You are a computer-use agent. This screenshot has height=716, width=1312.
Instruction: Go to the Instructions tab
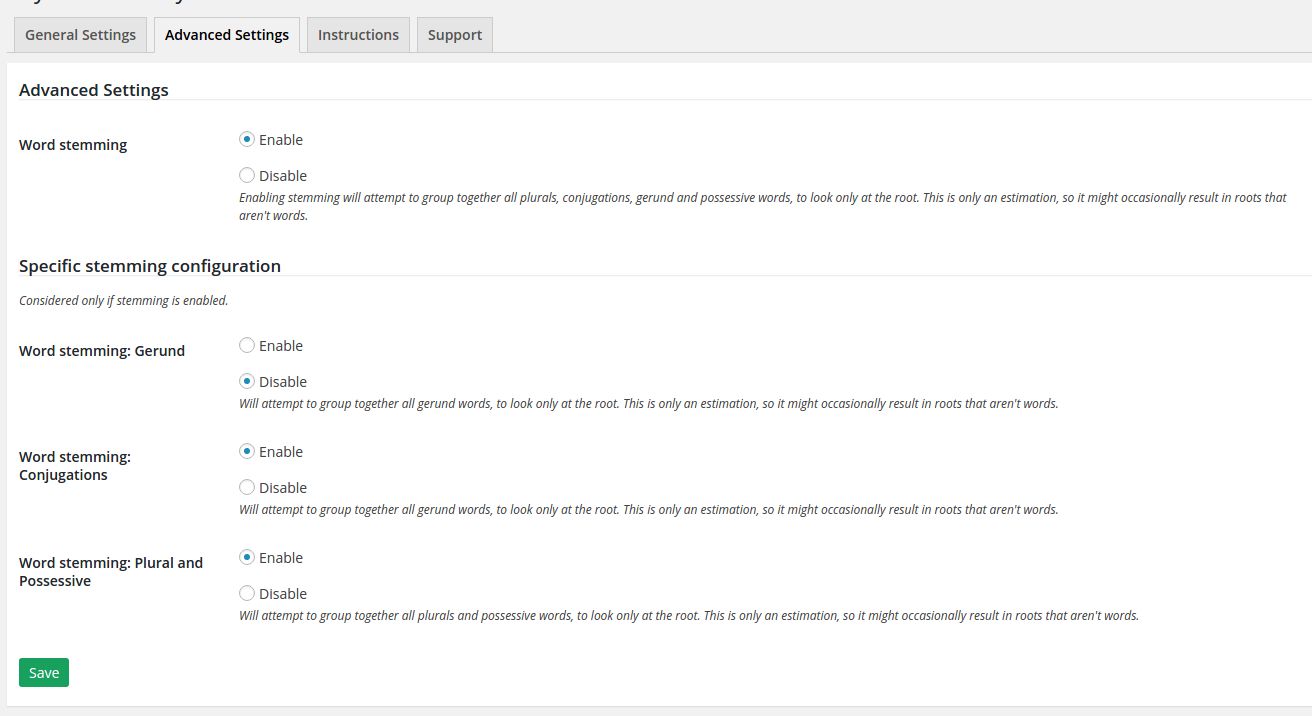[358, 35]
